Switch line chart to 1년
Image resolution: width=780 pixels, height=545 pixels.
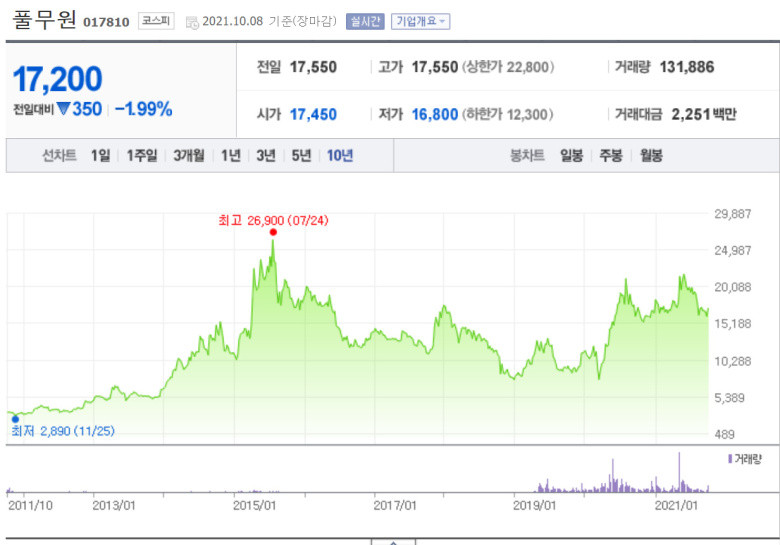coord(231,156)
